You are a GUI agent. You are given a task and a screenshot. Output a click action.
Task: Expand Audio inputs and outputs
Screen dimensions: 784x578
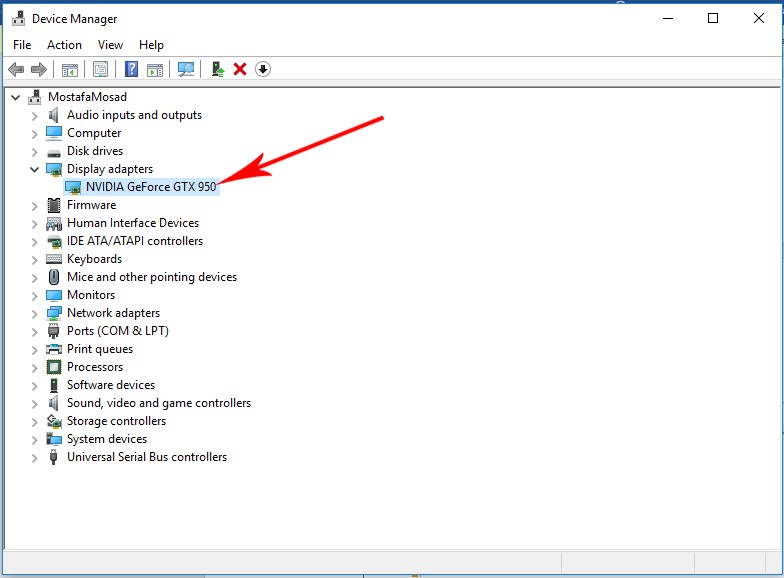pos(34,116)
